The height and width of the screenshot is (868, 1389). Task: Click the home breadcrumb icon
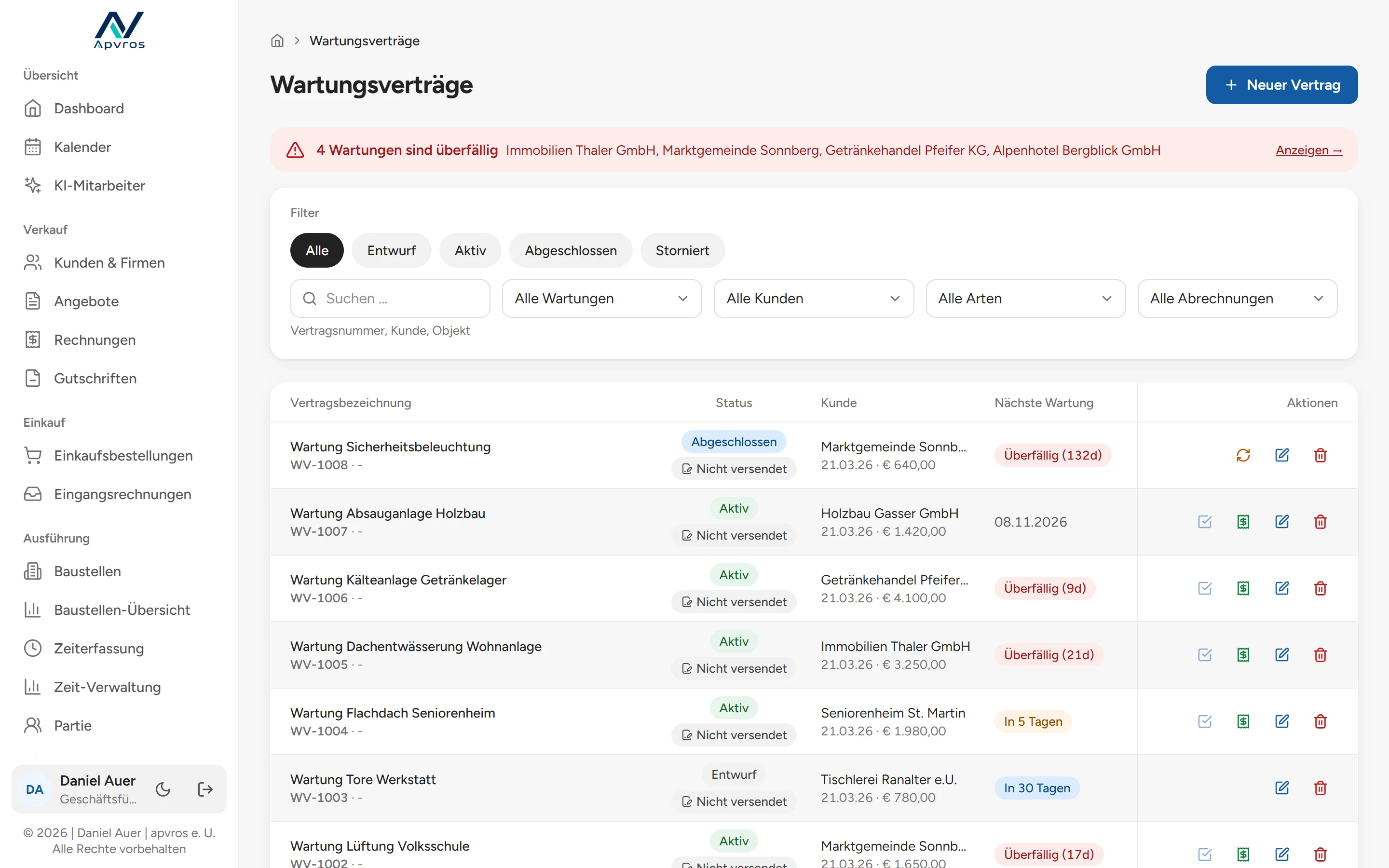[277, 41]
